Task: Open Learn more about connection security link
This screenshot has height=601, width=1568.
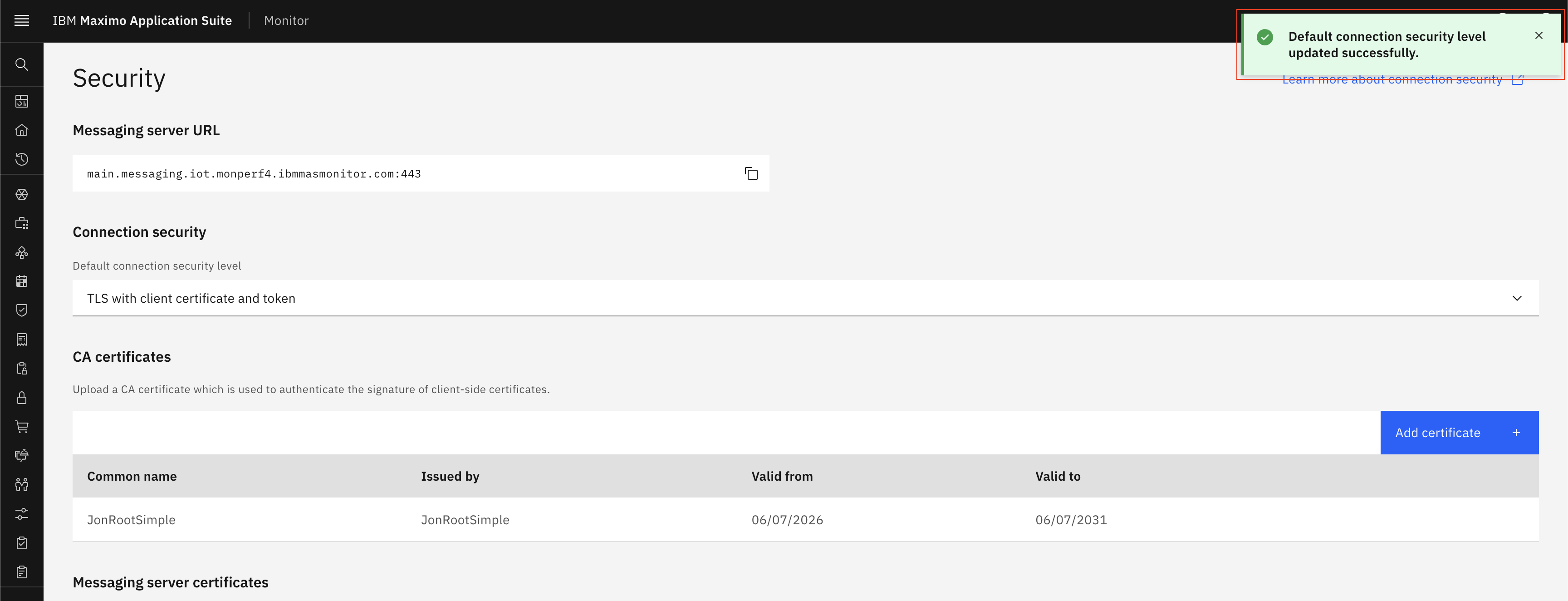Action: (x=1402, y=80)
